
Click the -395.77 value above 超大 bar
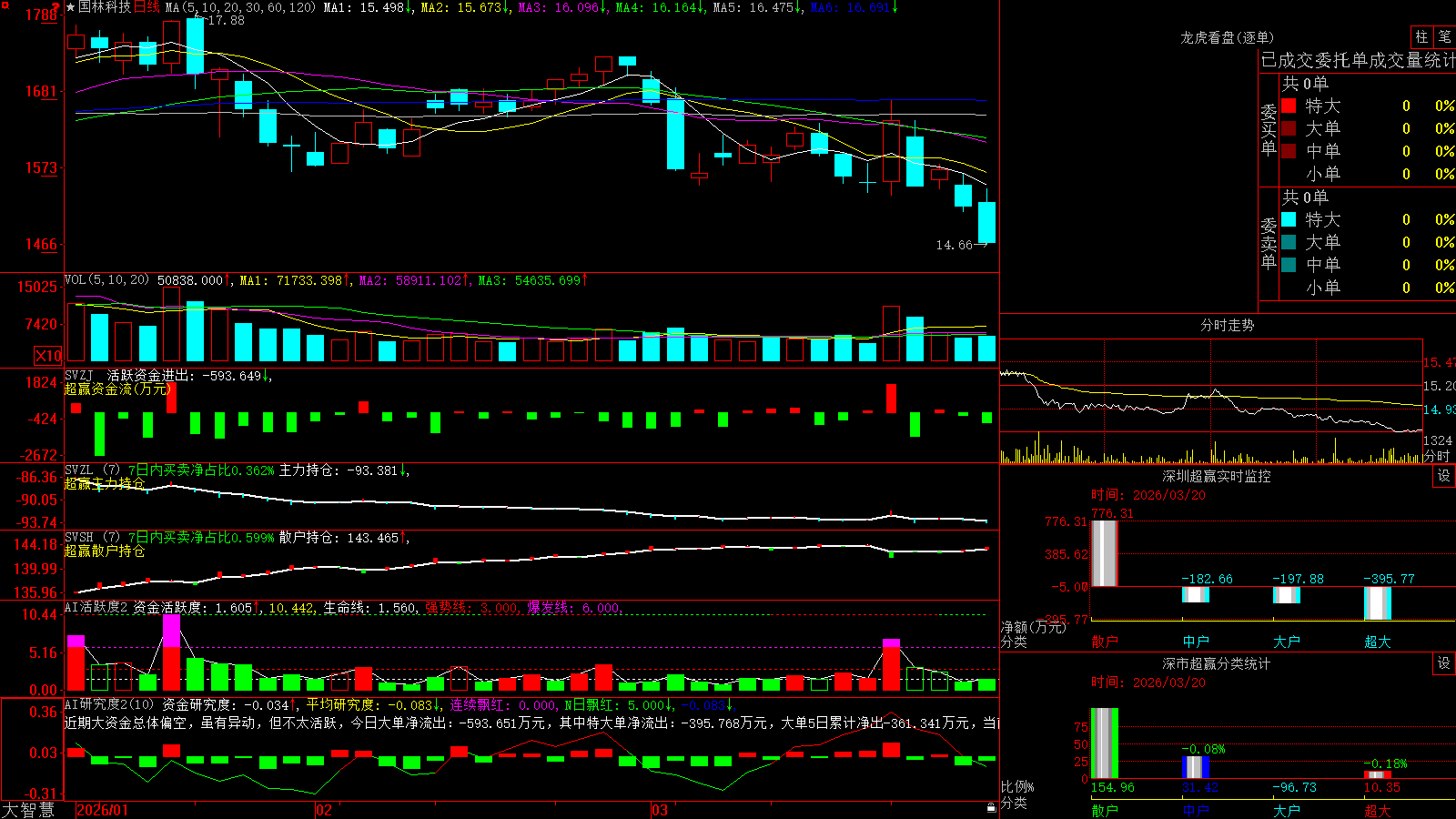point(1390,579)
